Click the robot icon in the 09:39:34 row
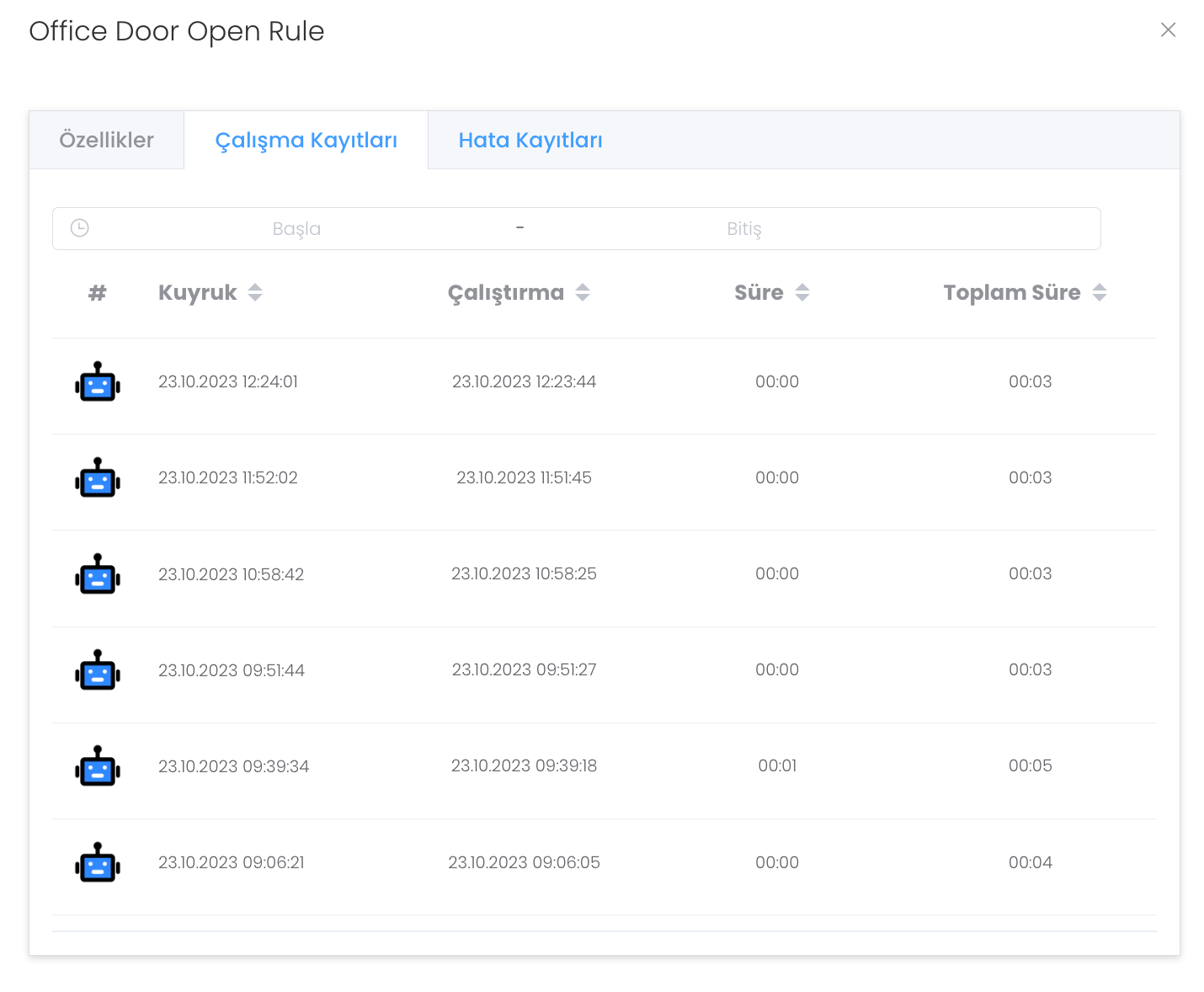1204x992 pixels. click(x=98, y=766)
